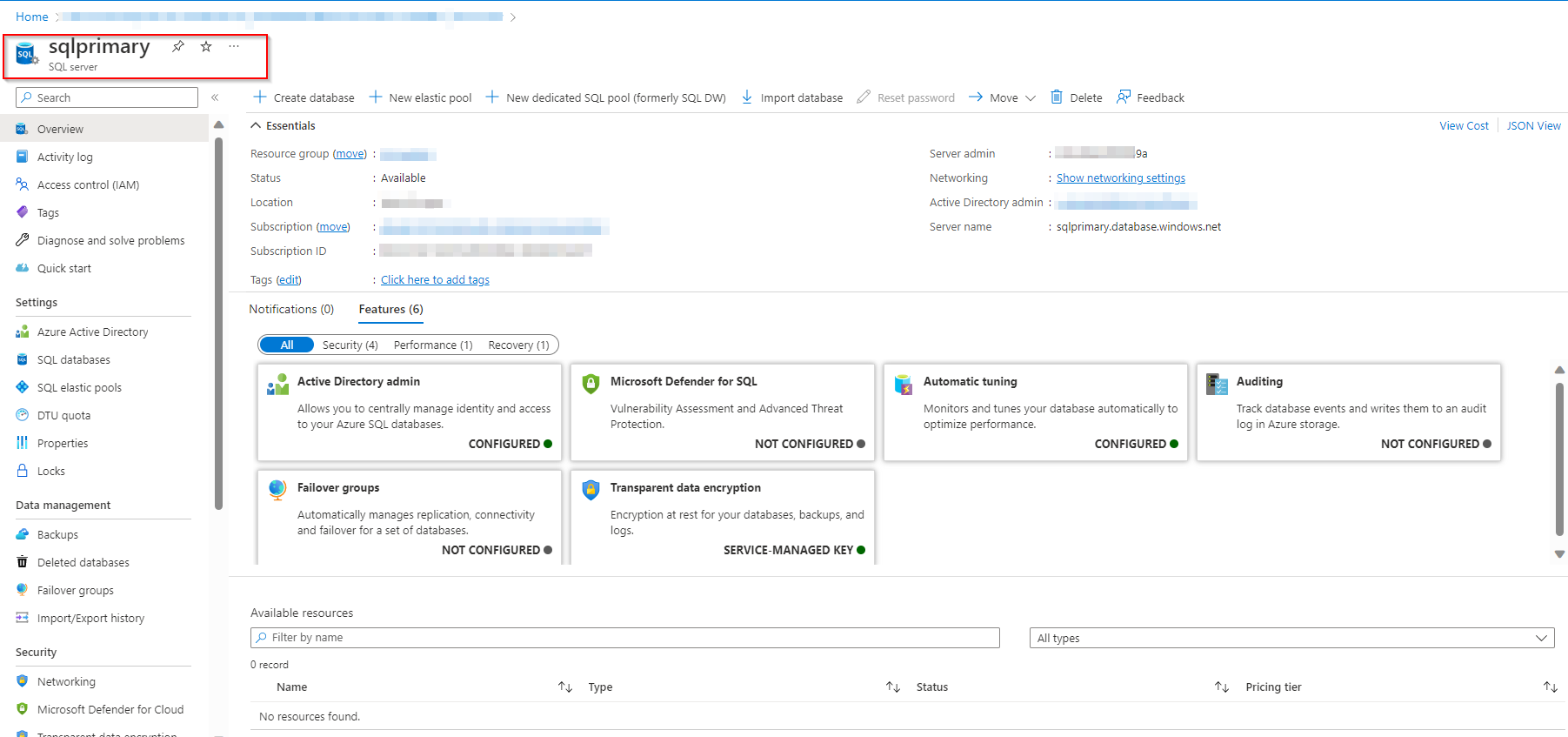Open the All types dropdown

(x=1291, y=638)
